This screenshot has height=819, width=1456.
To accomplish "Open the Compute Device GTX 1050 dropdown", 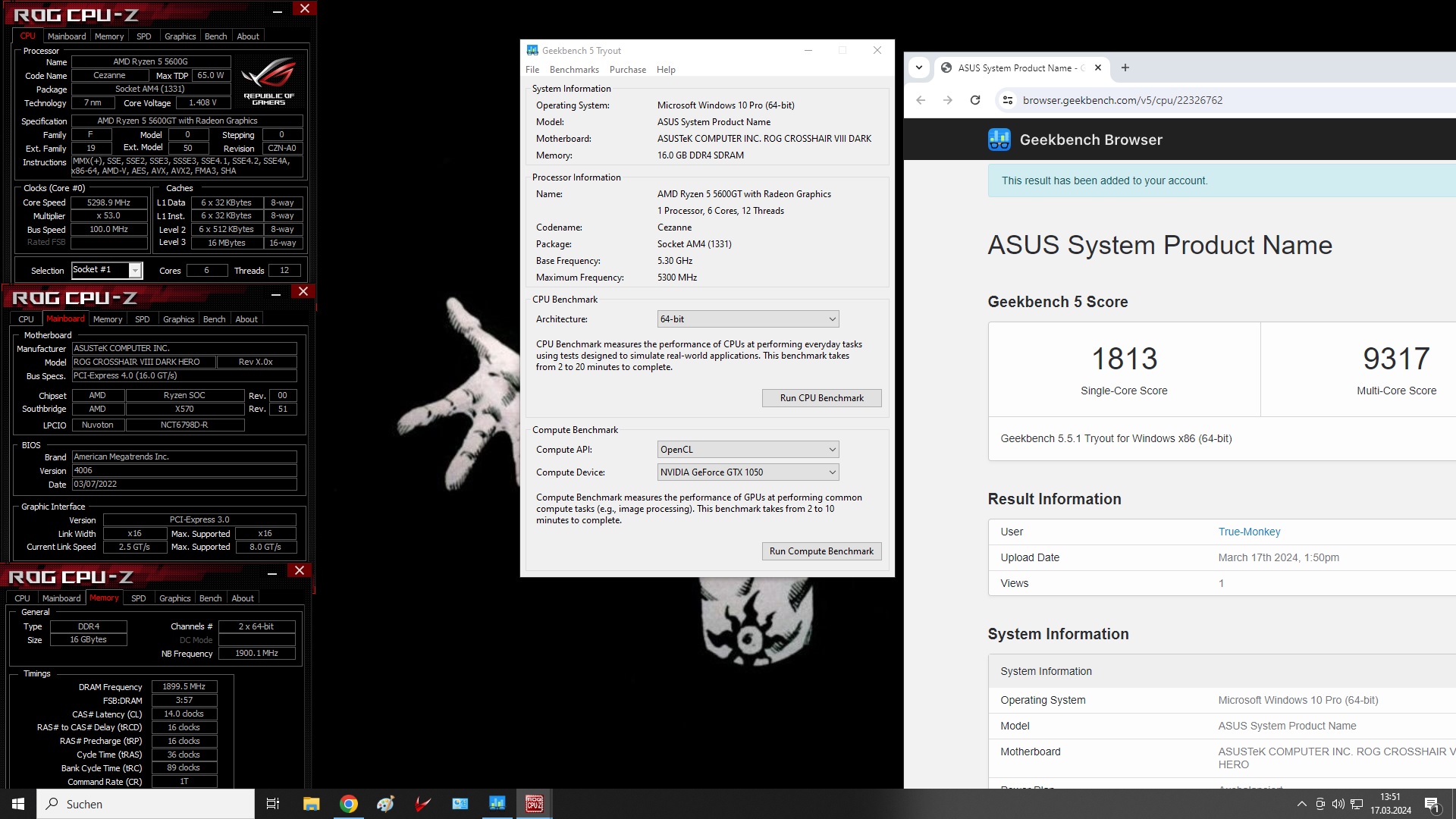I will (748, 472).
